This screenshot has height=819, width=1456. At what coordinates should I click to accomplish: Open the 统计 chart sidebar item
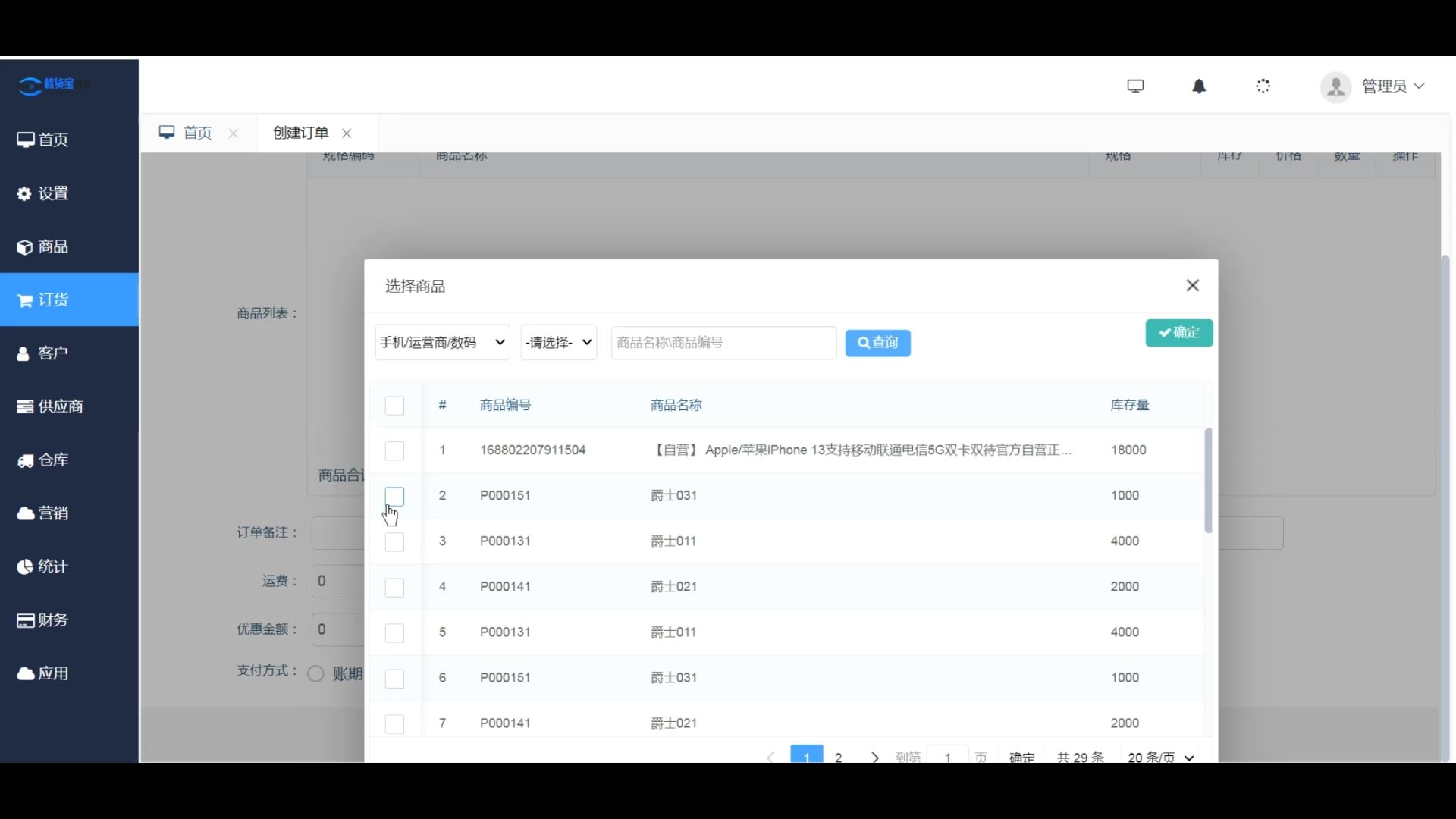coord(69,566)
